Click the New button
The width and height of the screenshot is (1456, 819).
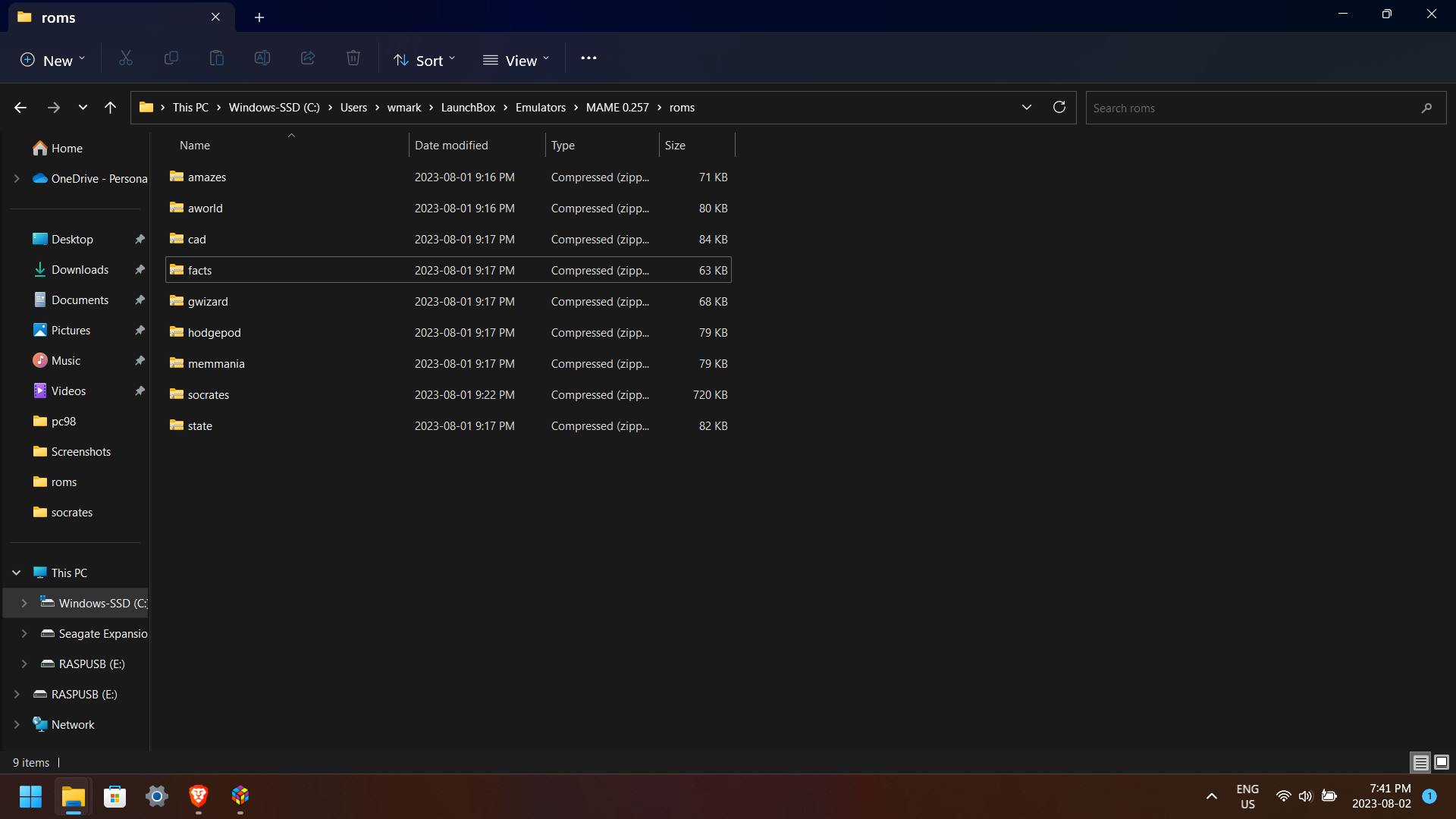coord(52,60)
